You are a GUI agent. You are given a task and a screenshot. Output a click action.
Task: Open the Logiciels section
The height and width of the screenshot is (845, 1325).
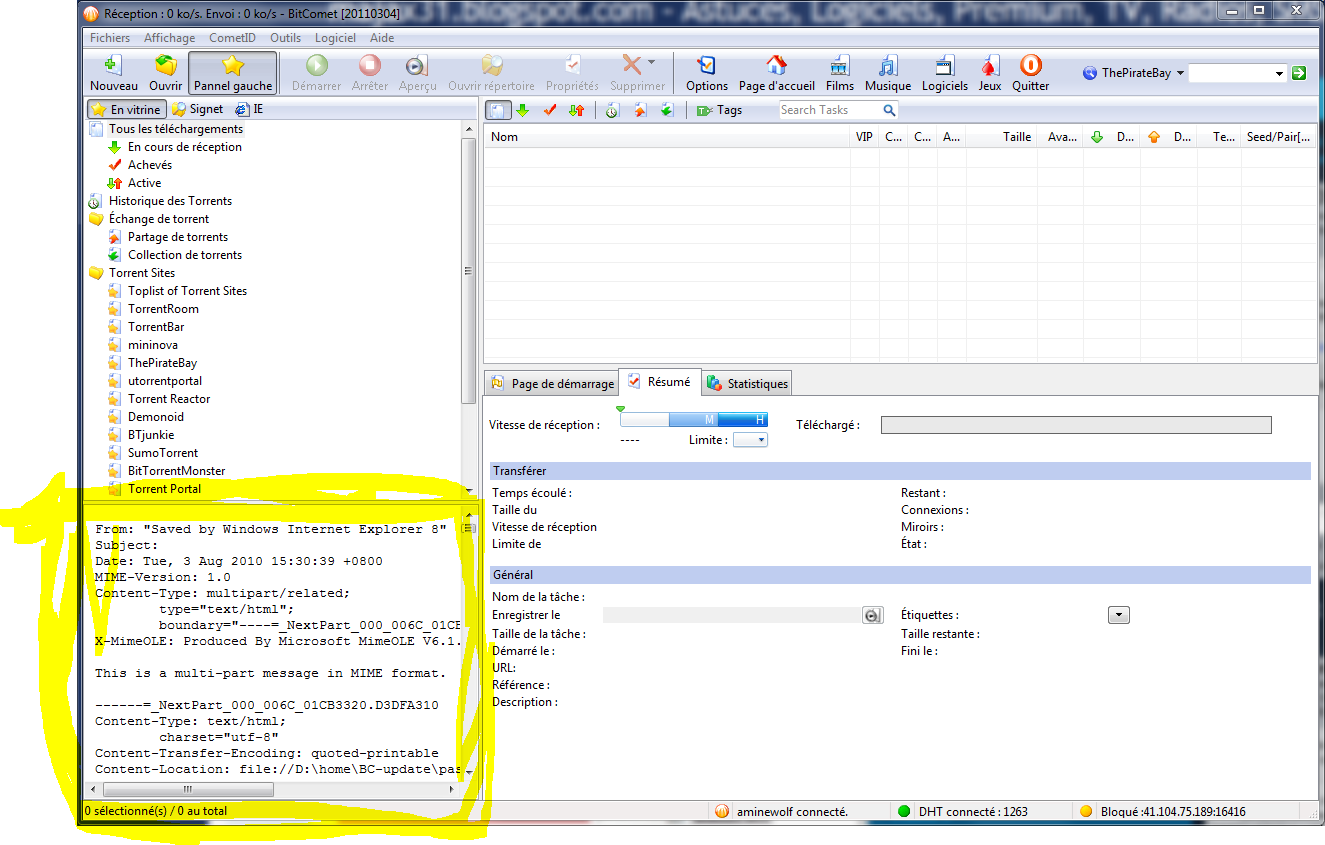pyautogui.click(x=944, y=74)
